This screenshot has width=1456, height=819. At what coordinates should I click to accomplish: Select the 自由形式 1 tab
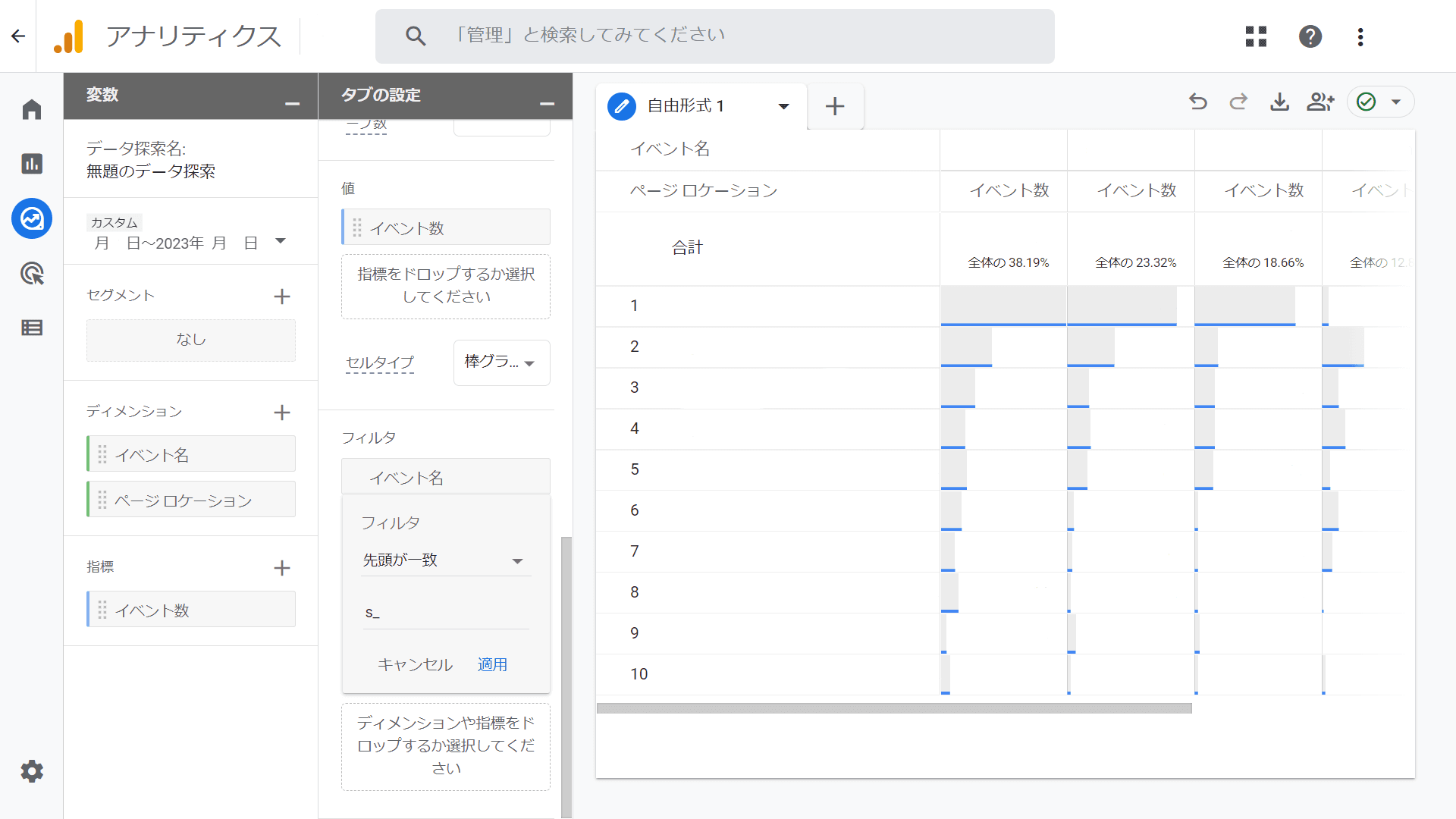point(686,106)
